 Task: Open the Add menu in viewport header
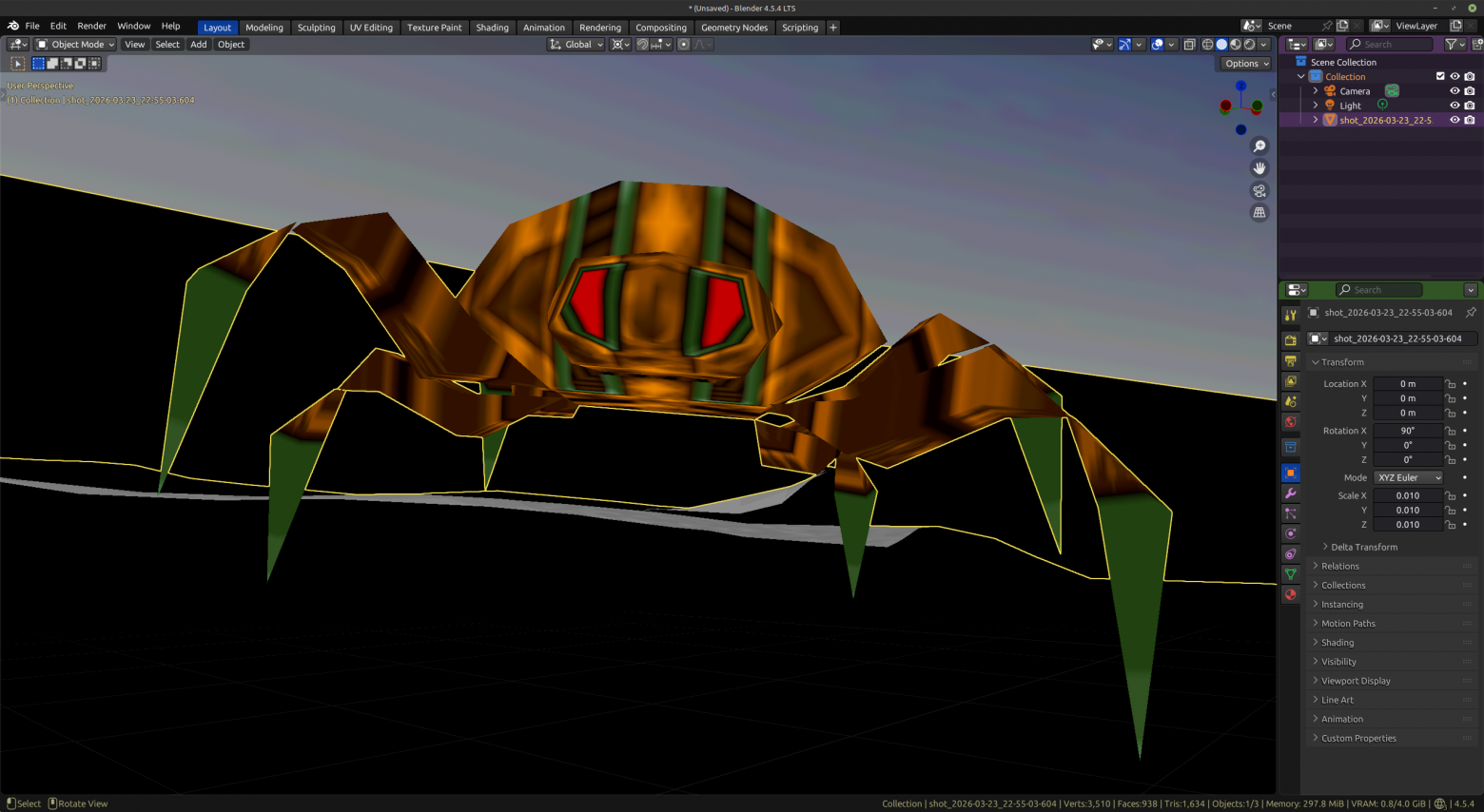pyautogui.click(x=198, y=45)
